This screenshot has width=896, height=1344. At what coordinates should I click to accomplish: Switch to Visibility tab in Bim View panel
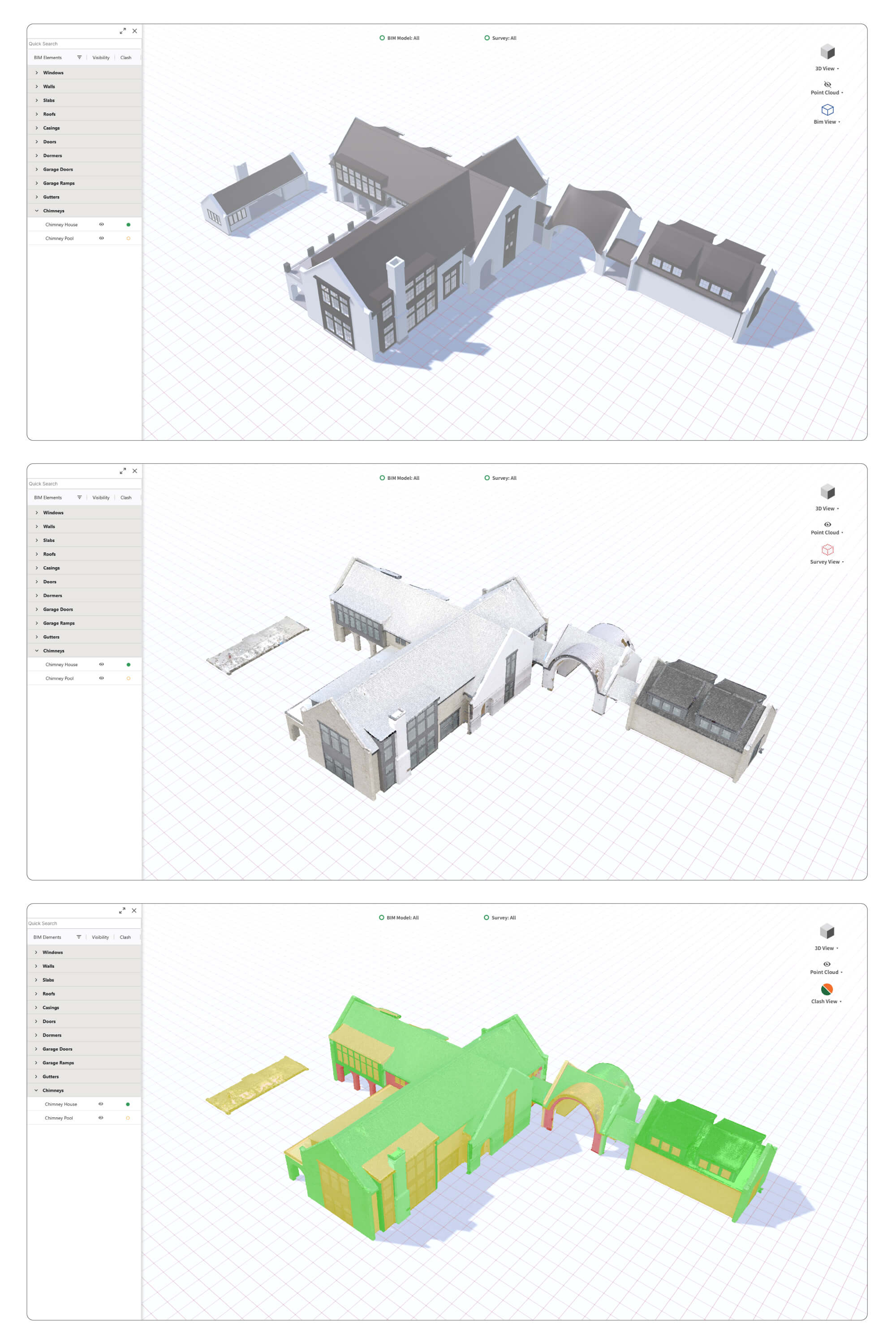click(101, 57)
